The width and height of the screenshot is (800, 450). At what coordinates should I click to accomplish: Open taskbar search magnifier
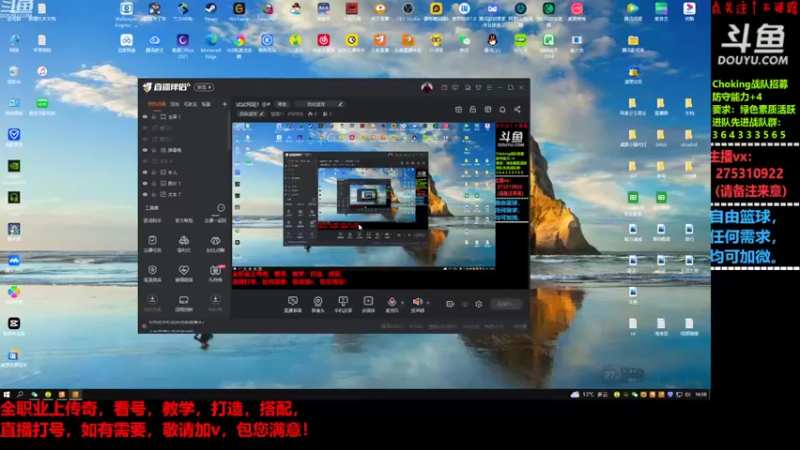pyautogui.click(x=20, y=394)
